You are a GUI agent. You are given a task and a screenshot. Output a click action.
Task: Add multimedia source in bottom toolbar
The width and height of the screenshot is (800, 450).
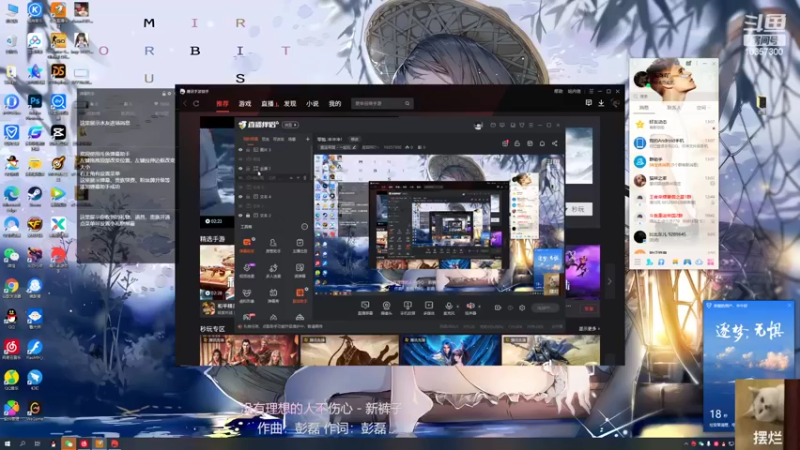click(x=429, y=308)
